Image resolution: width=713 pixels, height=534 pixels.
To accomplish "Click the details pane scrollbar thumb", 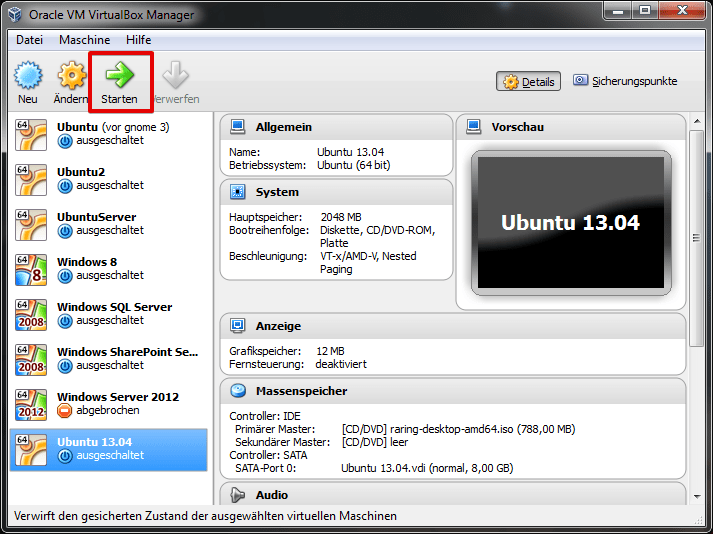I will pyautogui.click(x=696, y=238).
